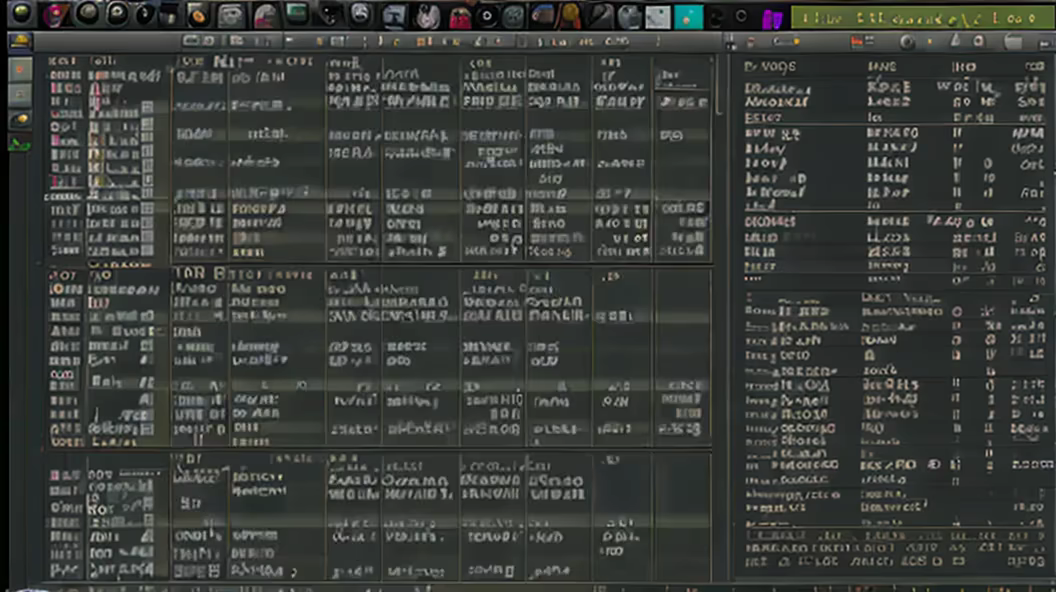
Task: Click the green title banner at top right
Action: click(x=918, y=17)
